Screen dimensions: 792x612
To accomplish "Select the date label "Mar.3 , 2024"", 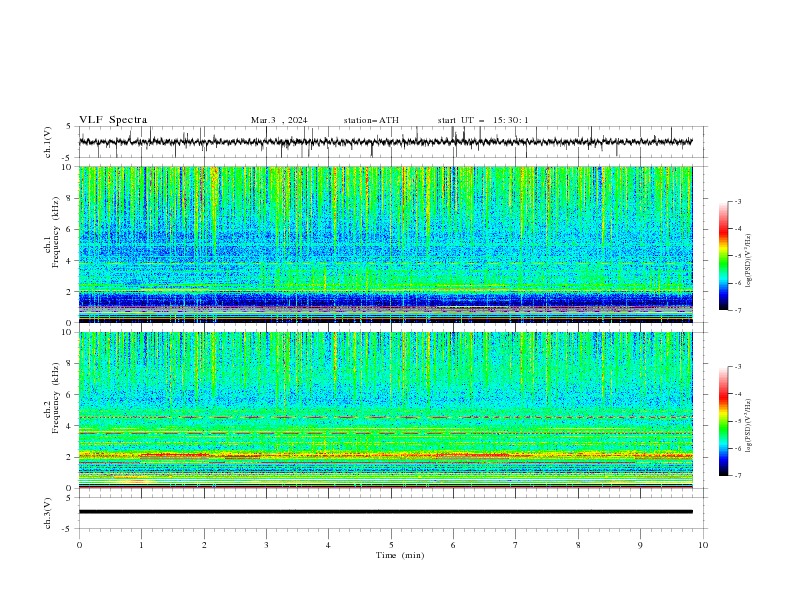I will (279, 120).
